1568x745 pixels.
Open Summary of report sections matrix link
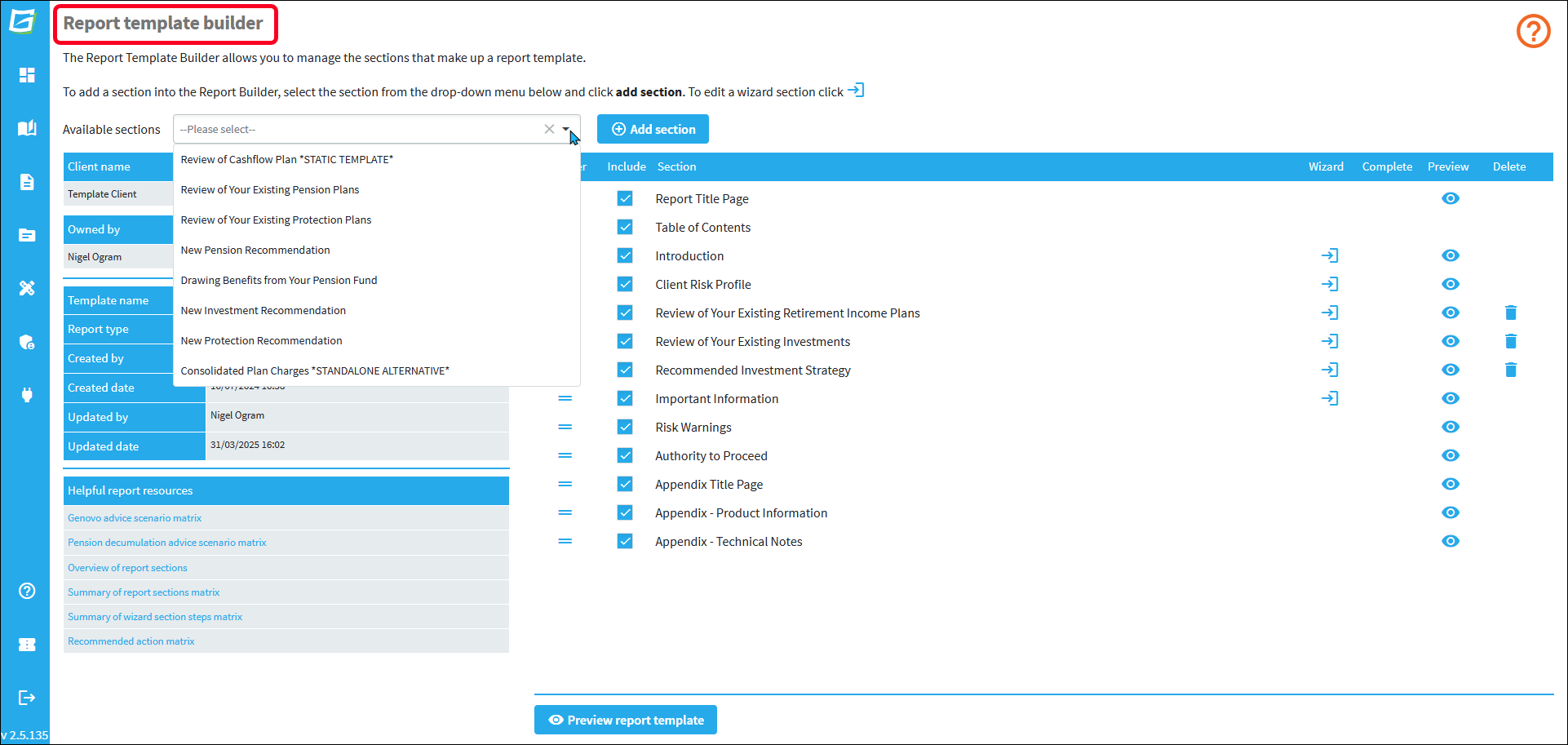[144, 592]
